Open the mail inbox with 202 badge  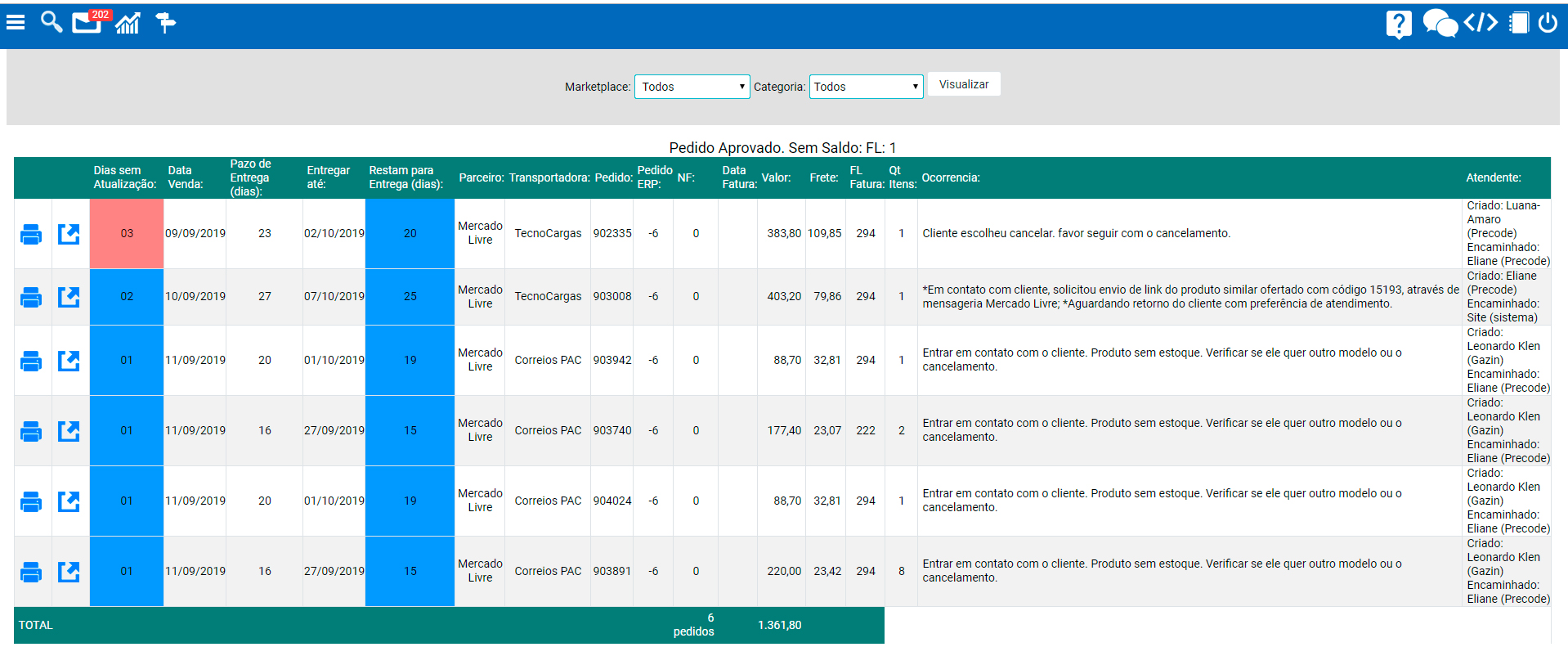point(88,21)
